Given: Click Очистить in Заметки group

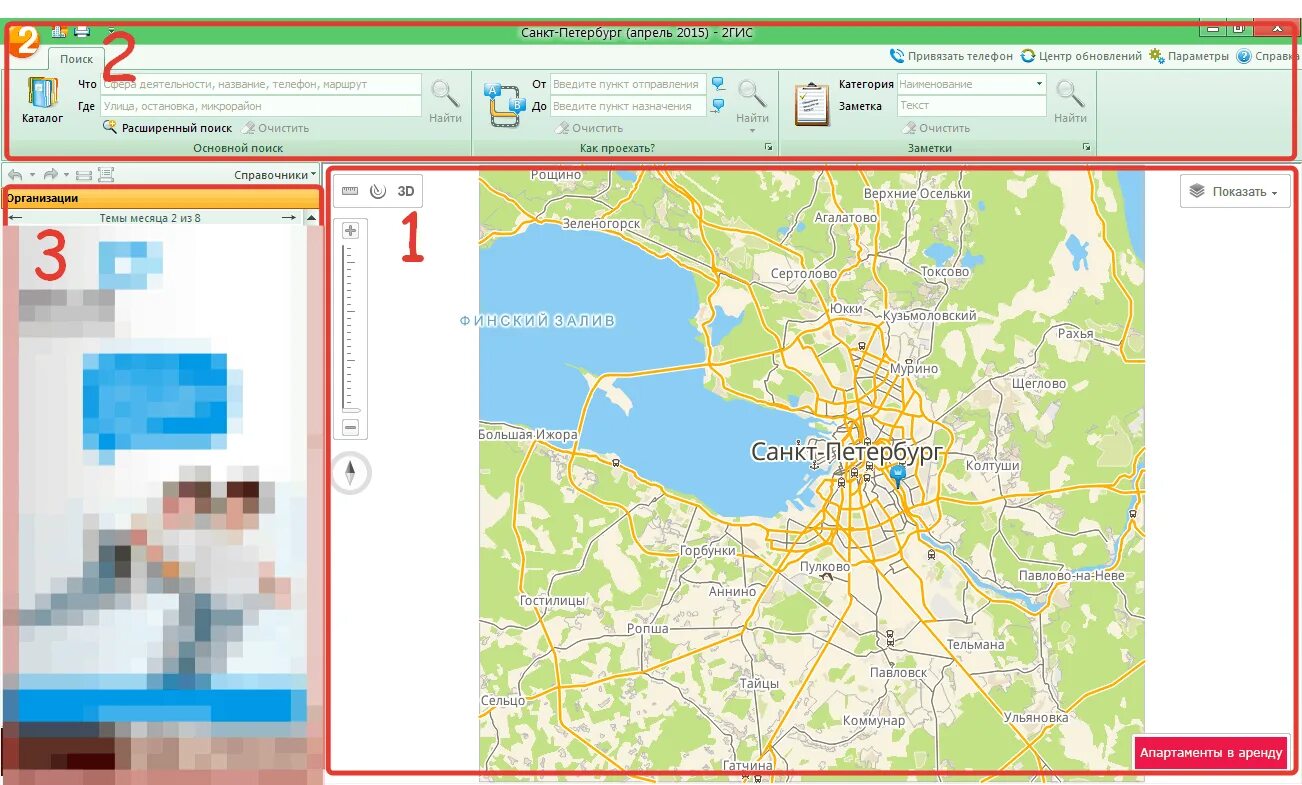Looking at the screenshot, I should pyautogui.click(x=936, y=128).
